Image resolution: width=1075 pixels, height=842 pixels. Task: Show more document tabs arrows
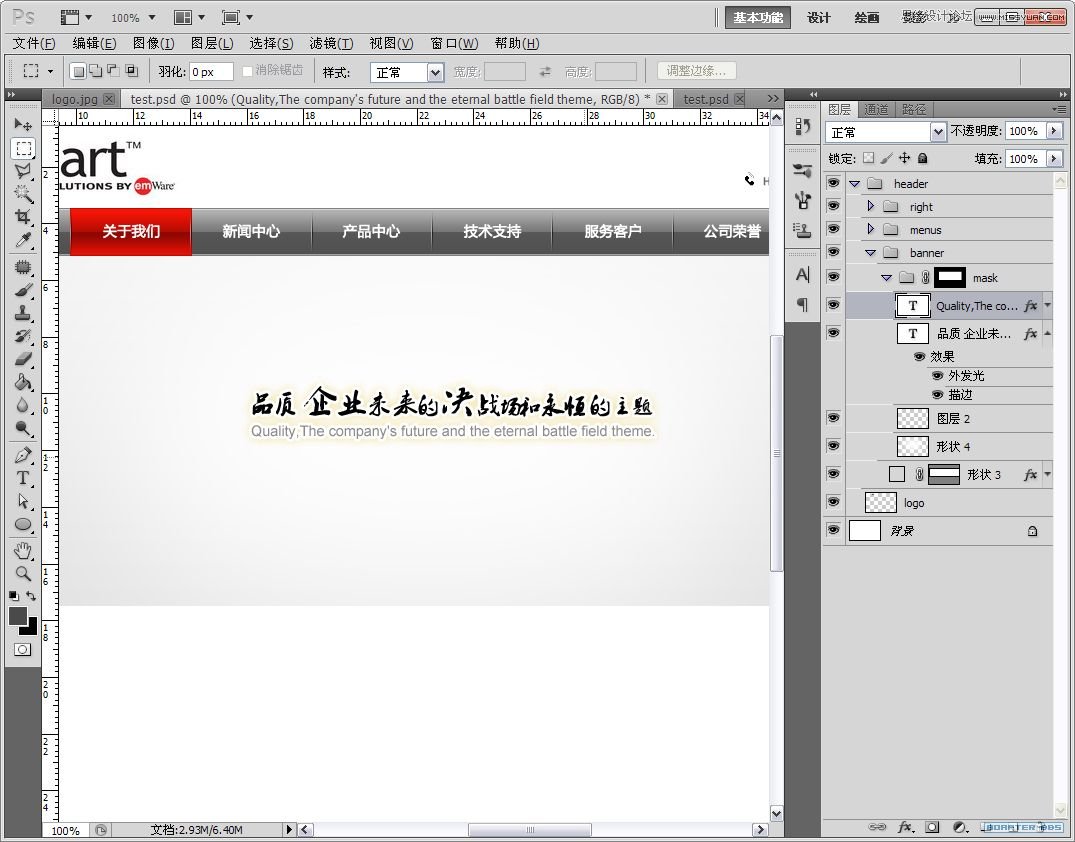point(773,99)
